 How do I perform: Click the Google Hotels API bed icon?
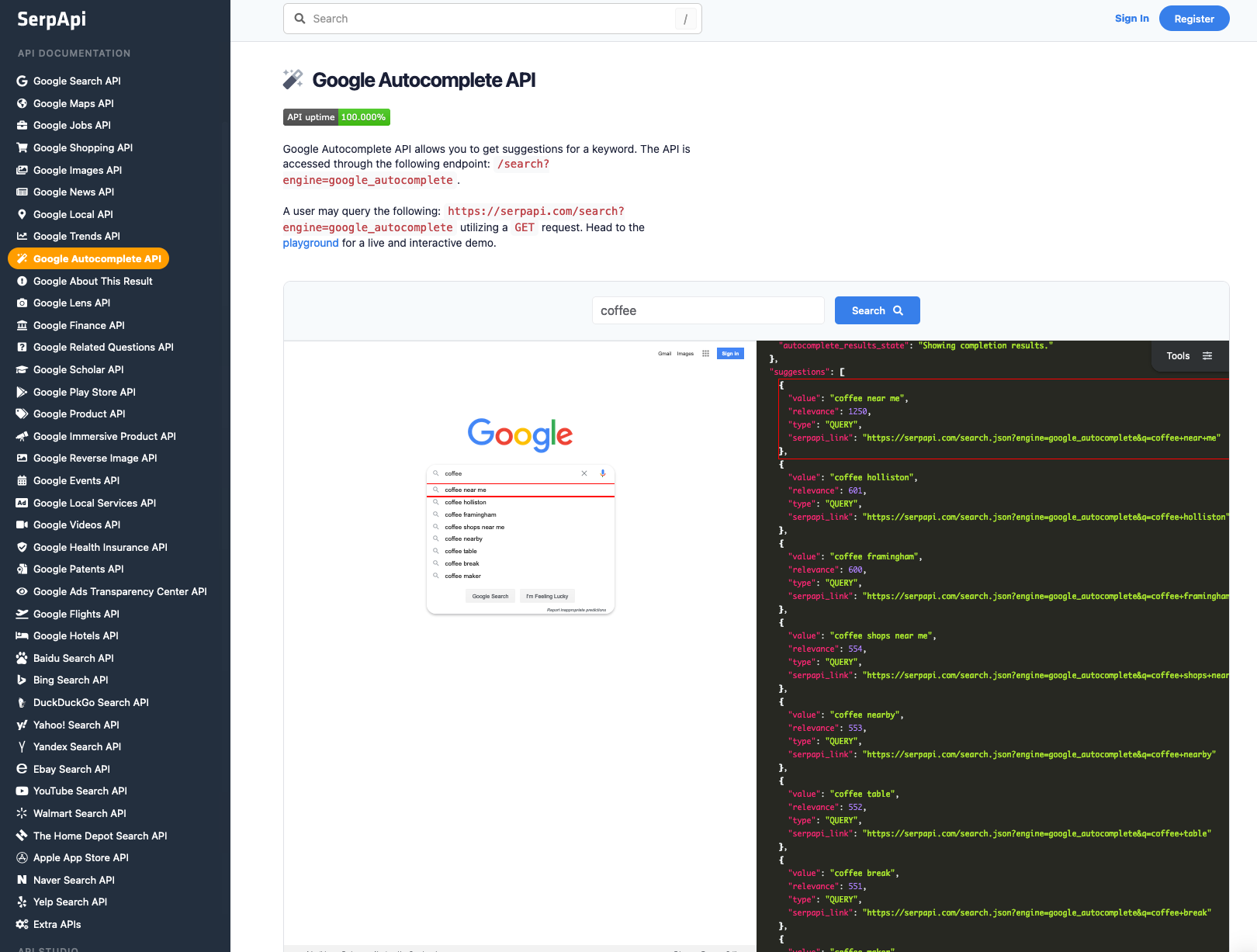click(22, 635)
